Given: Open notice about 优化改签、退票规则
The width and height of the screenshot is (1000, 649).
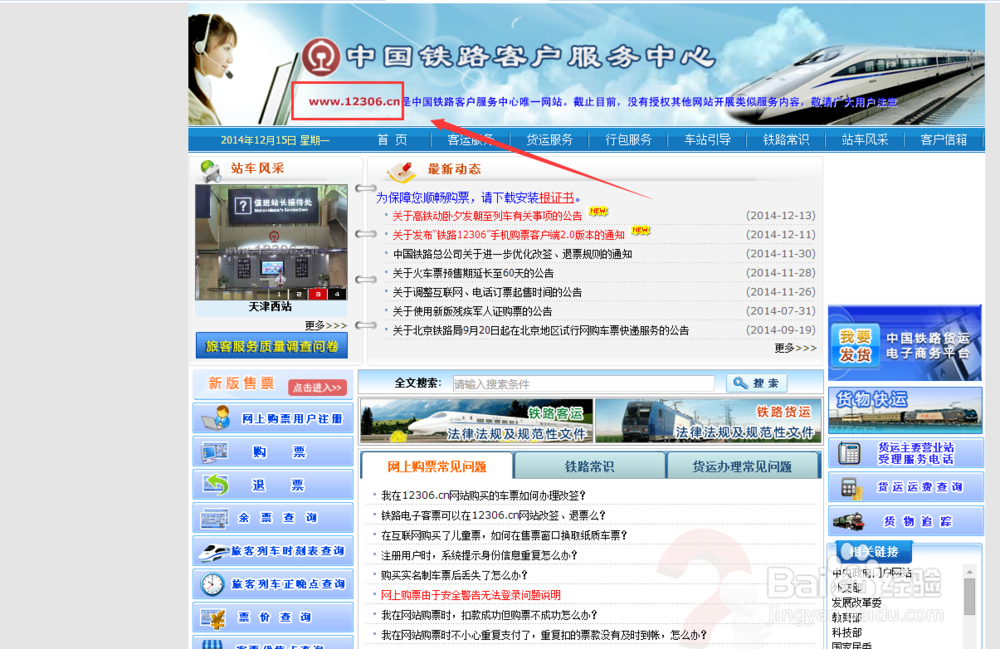Looking at the screenshot, I should (512, 254).
